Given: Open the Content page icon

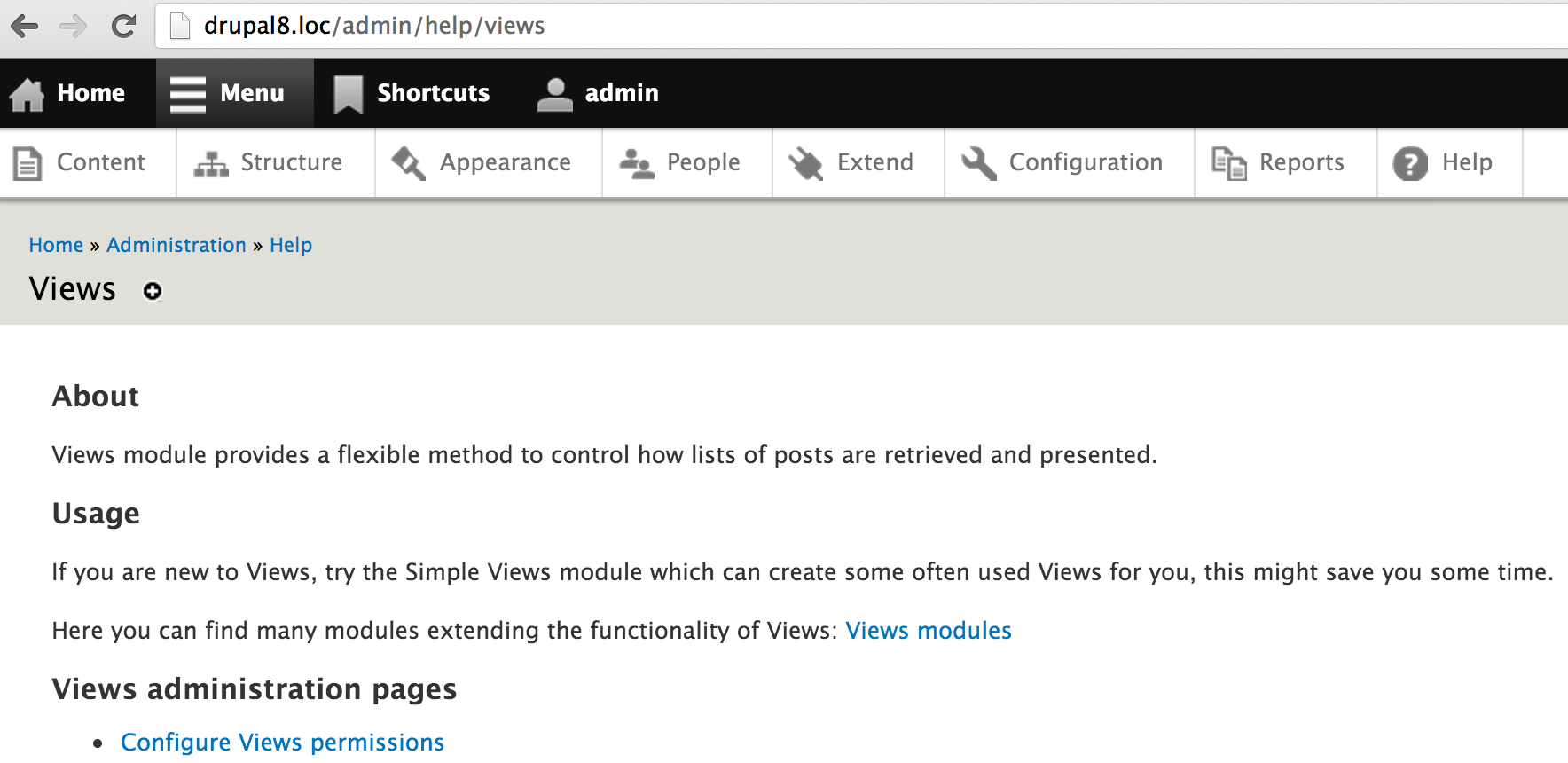Looking at the screenshot, I should tap(27, 163).
